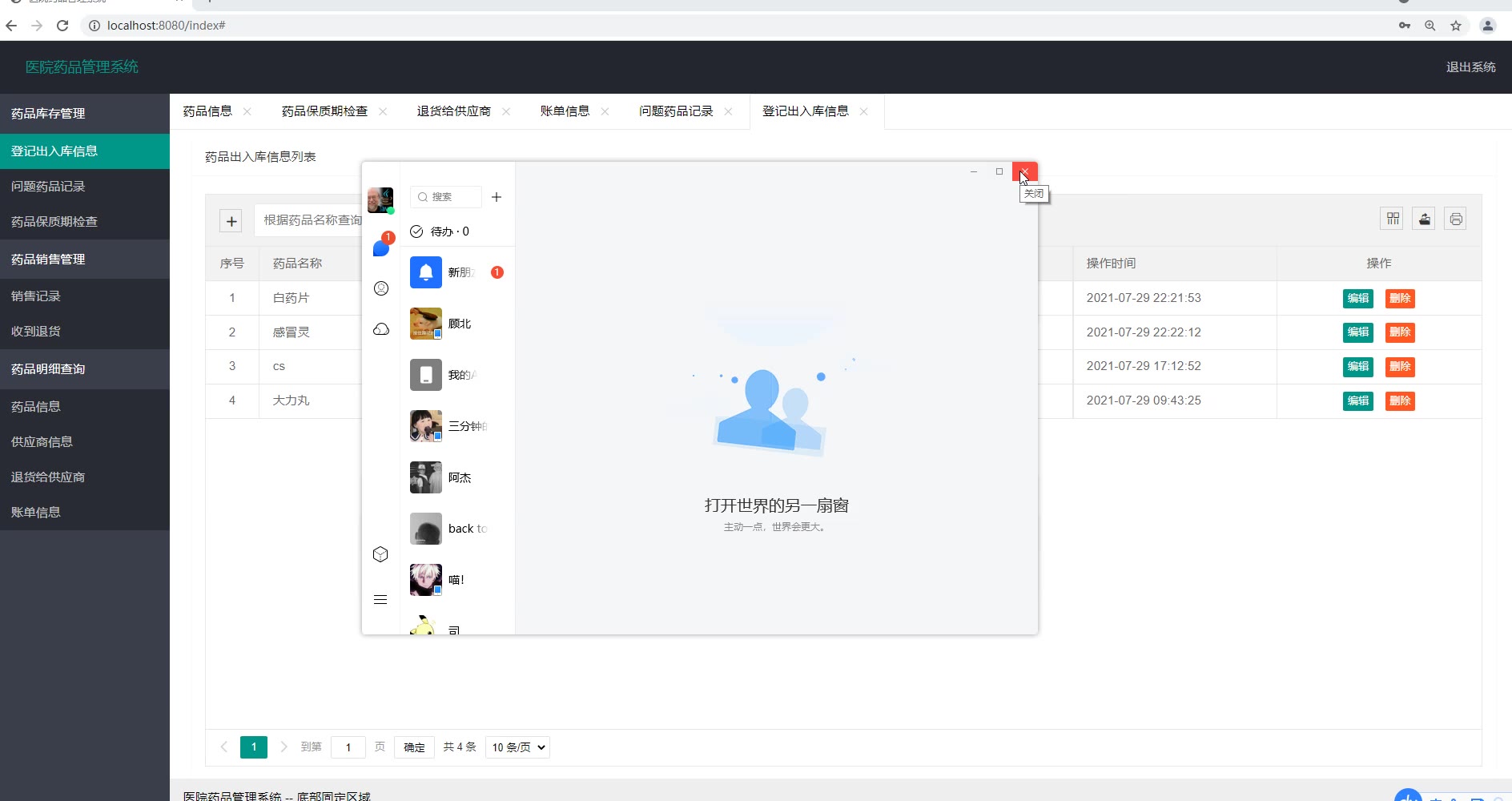Click the export table icon

point(1425,219)
